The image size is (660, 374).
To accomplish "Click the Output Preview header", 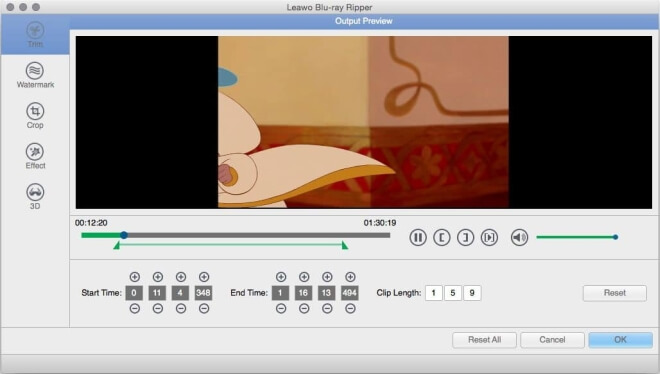I will pos(364,21).
